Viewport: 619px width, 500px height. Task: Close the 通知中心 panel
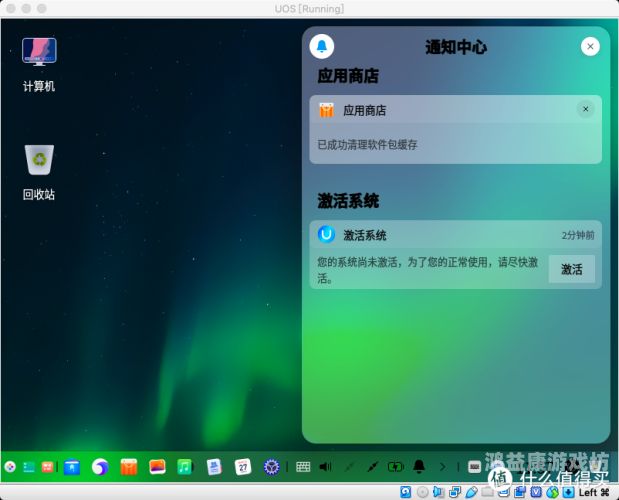[x=590, y=47]
